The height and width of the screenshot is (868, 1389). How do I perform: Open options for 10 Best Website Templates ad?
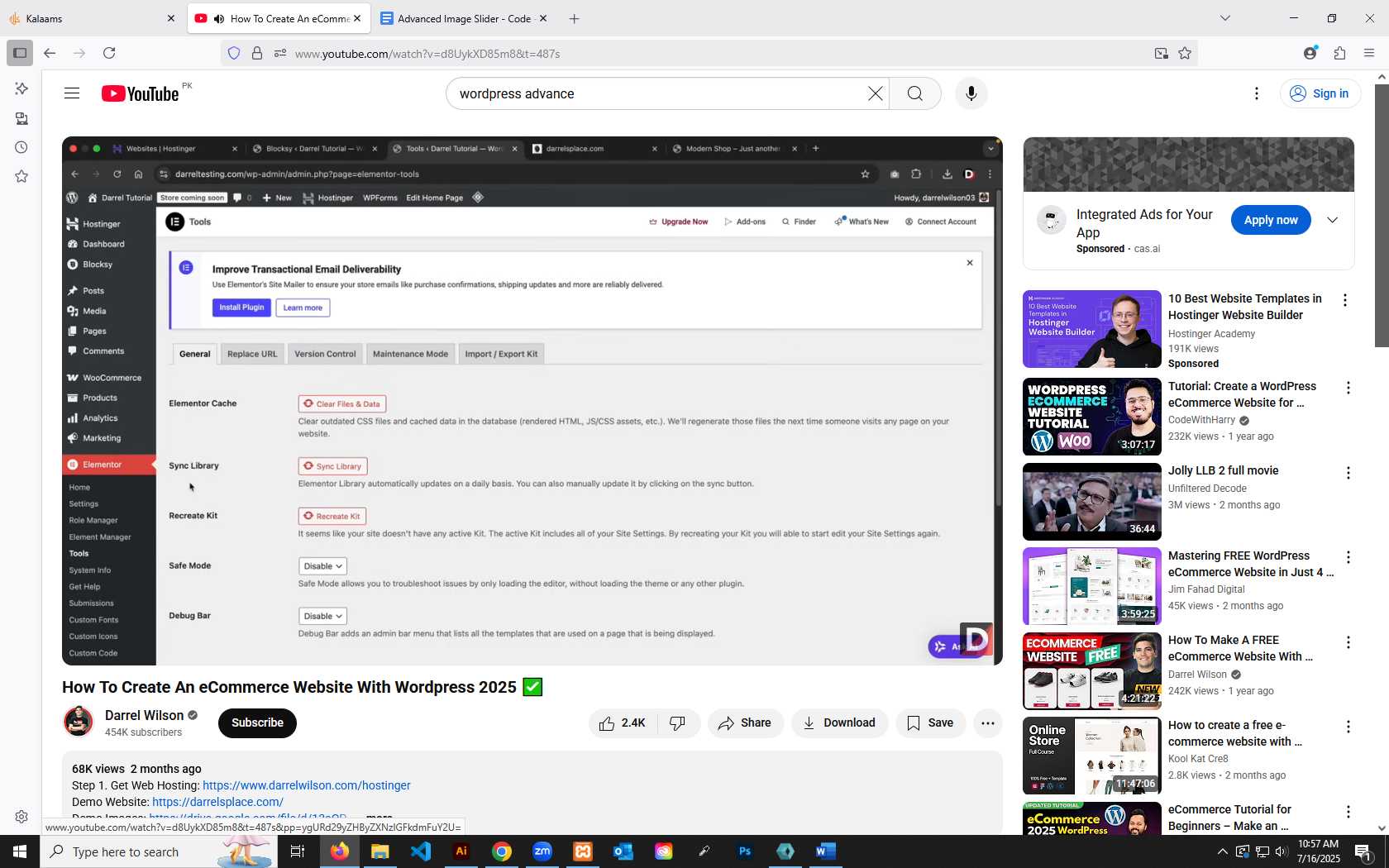click(1345, 301)
